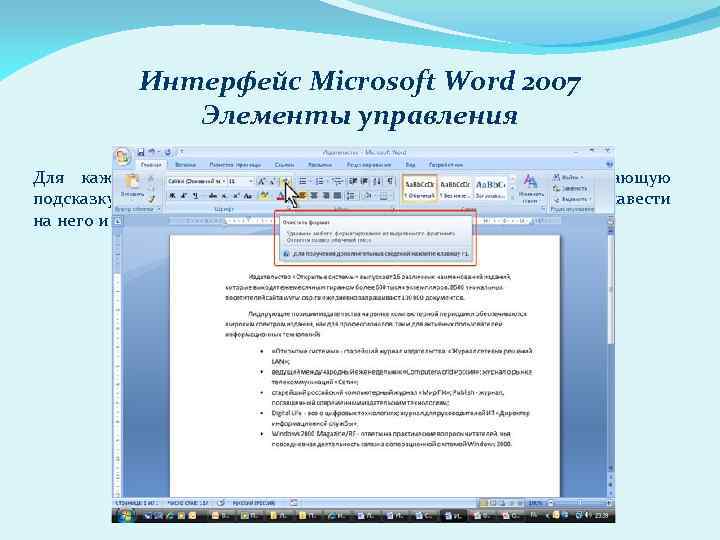Apply the No Spacing style
720x540 pixels.
[x=455, y=189]
